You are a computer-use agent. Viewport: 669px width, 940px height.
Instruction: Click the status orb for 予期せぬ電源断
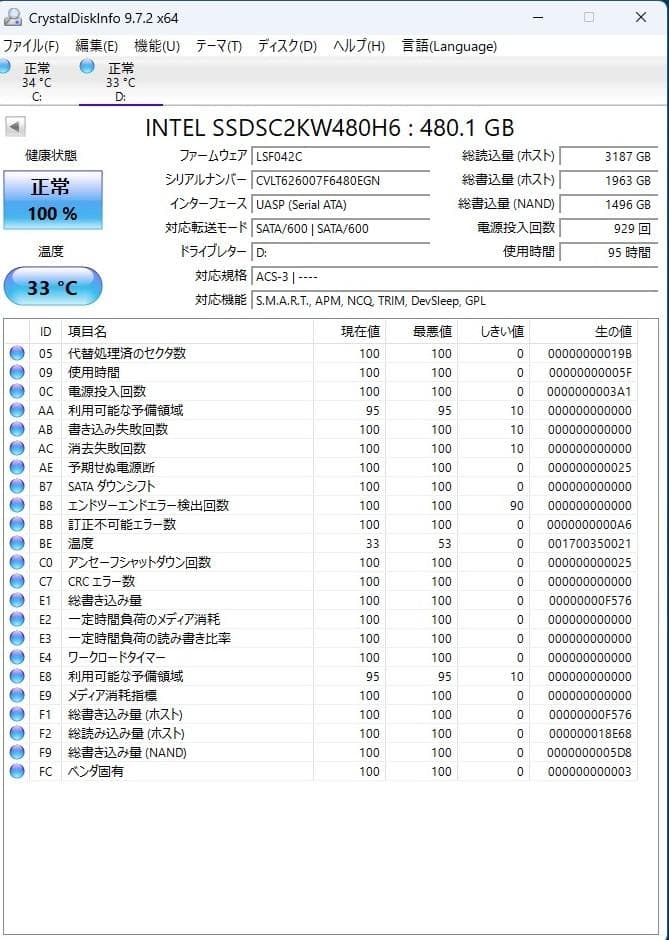click(17, 467)
